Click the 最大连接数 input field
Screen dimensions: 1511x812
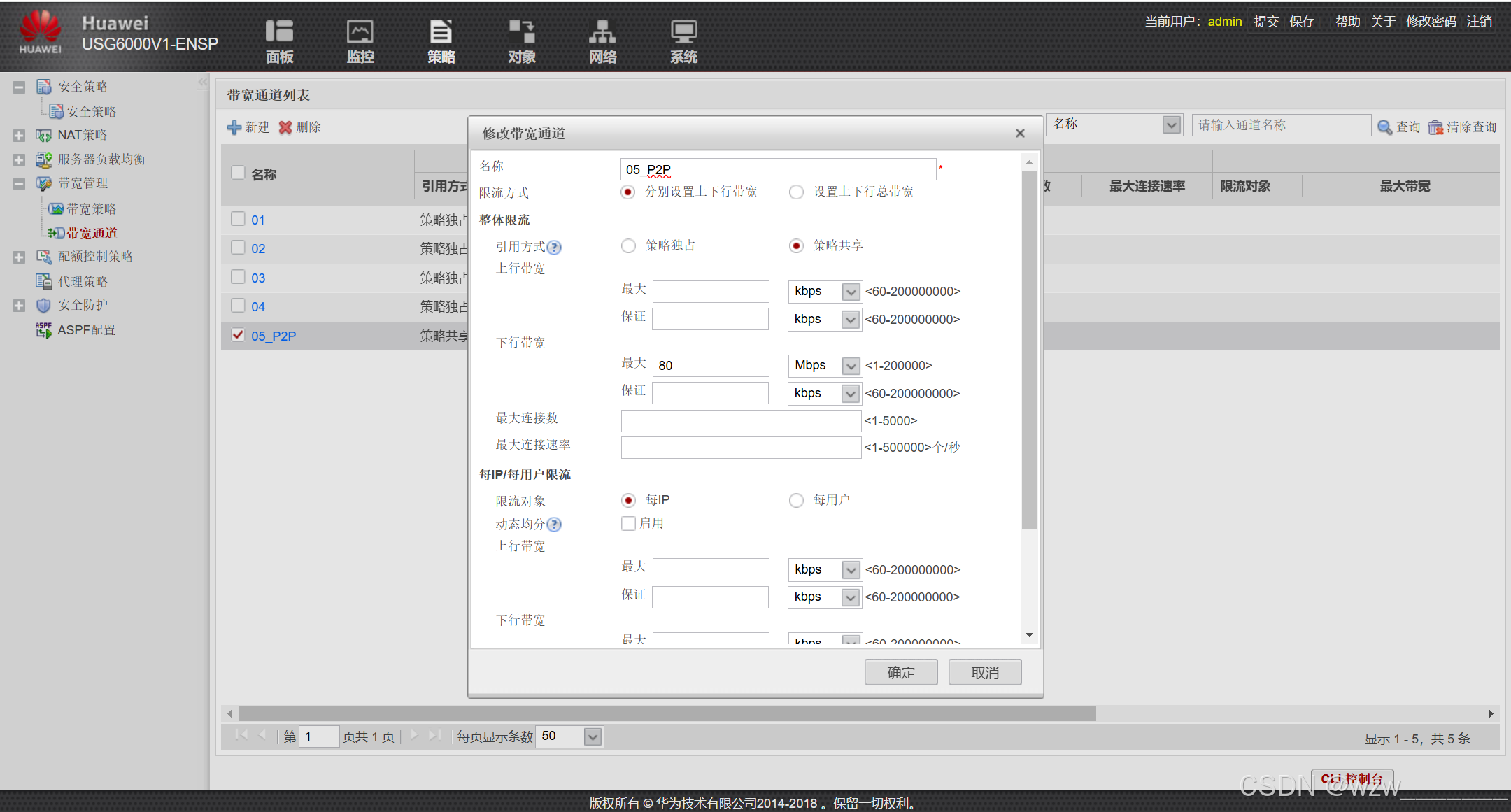point(741,421)
